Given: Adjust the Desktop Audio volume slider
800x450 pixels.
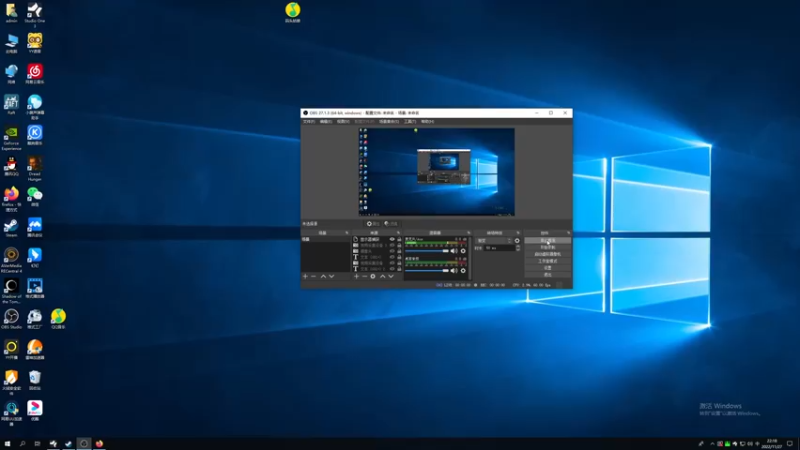Looking at the screenshot, I should (427, 270).
